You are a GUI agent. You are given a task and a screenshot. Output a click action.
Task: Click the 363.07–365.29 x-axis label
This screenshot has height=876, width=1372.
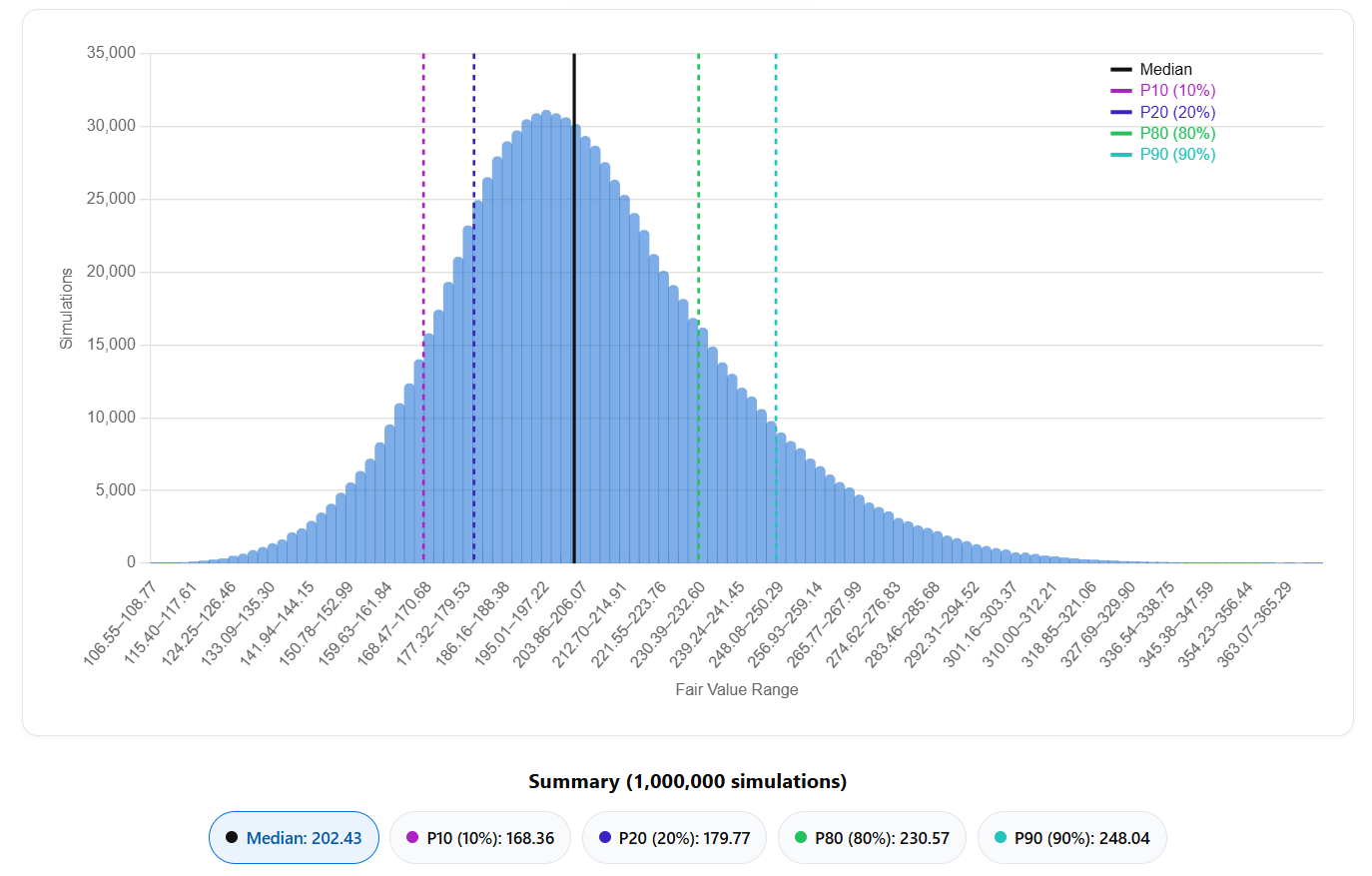point(1256,623)
